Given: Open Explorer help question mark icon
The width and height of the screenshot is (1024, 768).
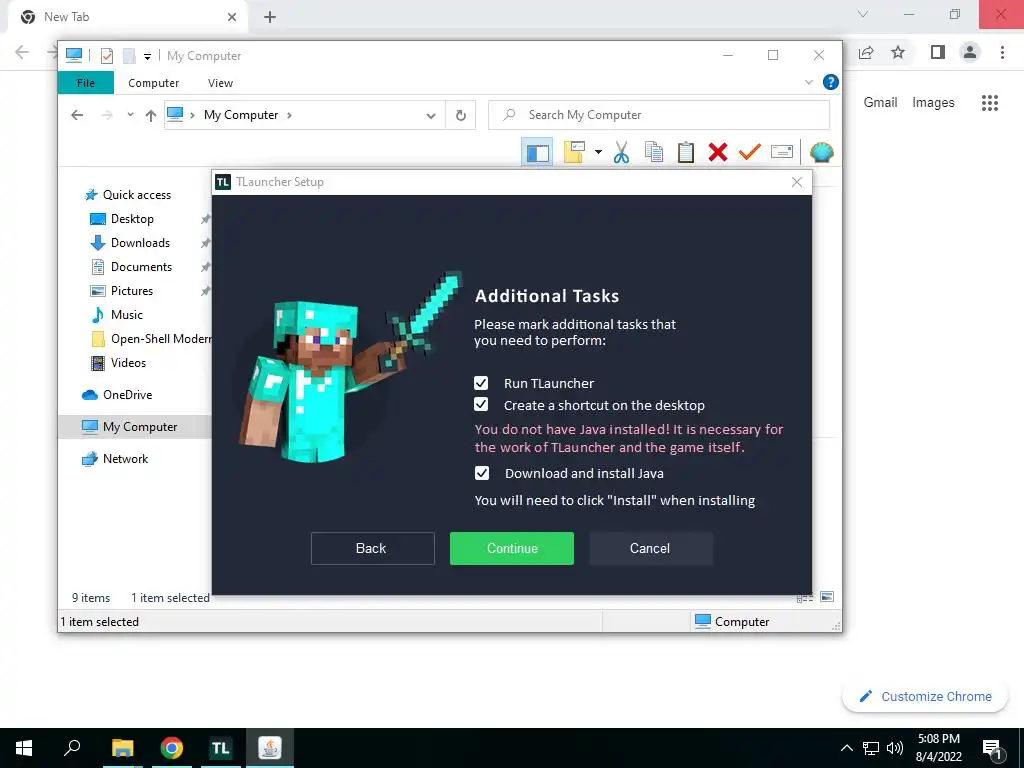Looking at the screenshot, I should click(831, 82).
